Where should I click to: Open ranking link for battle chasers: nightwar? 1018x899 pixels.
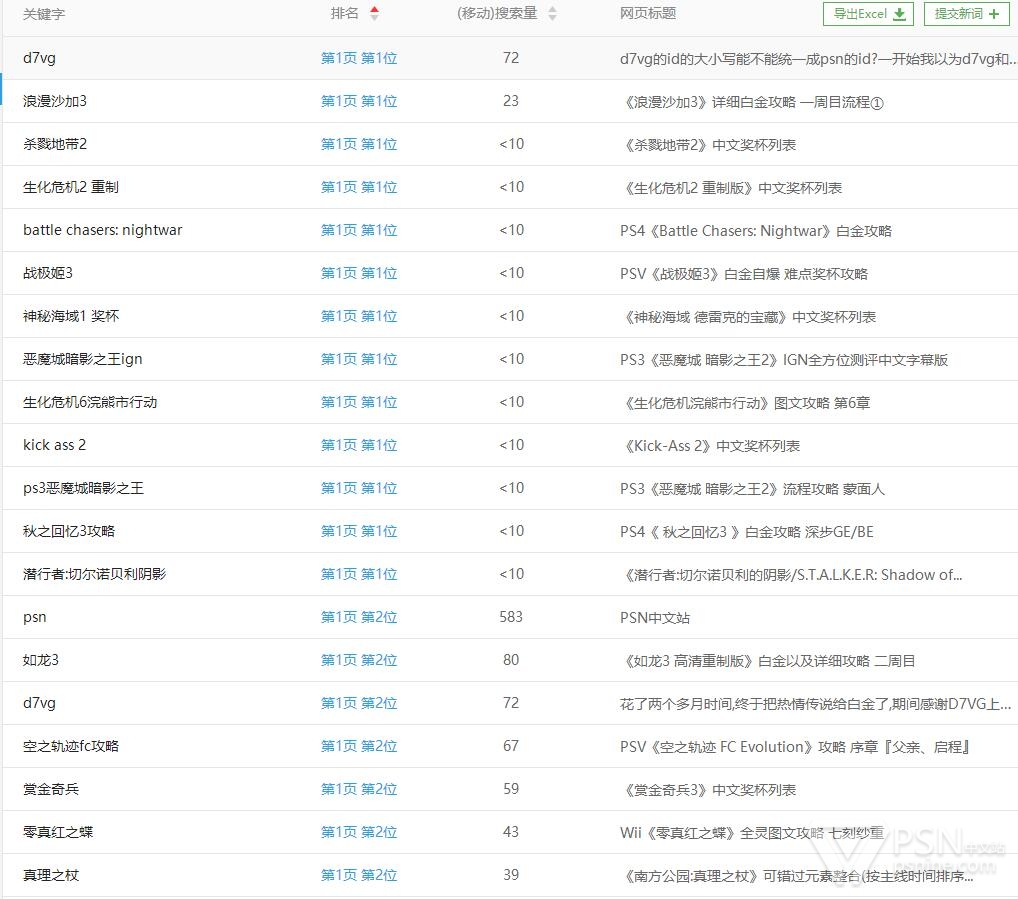point(359,230)
